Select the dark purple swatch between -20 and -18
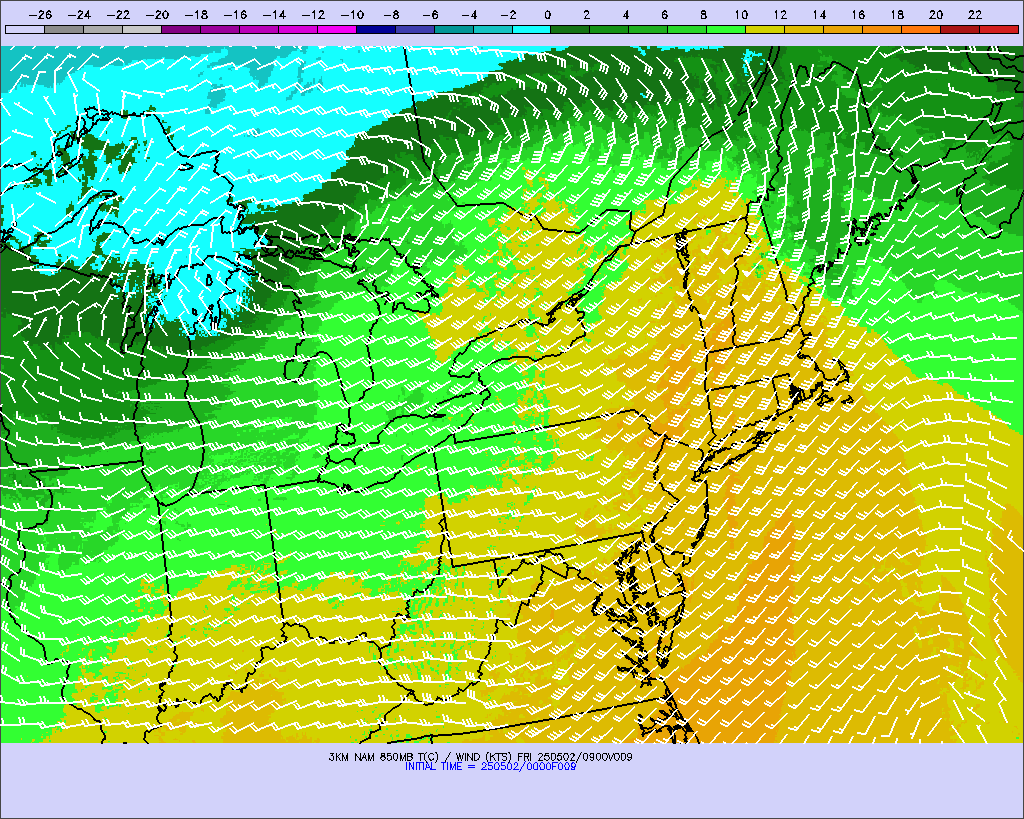The height and width of the screenshot is (819, 1024). tap(181, 29)
